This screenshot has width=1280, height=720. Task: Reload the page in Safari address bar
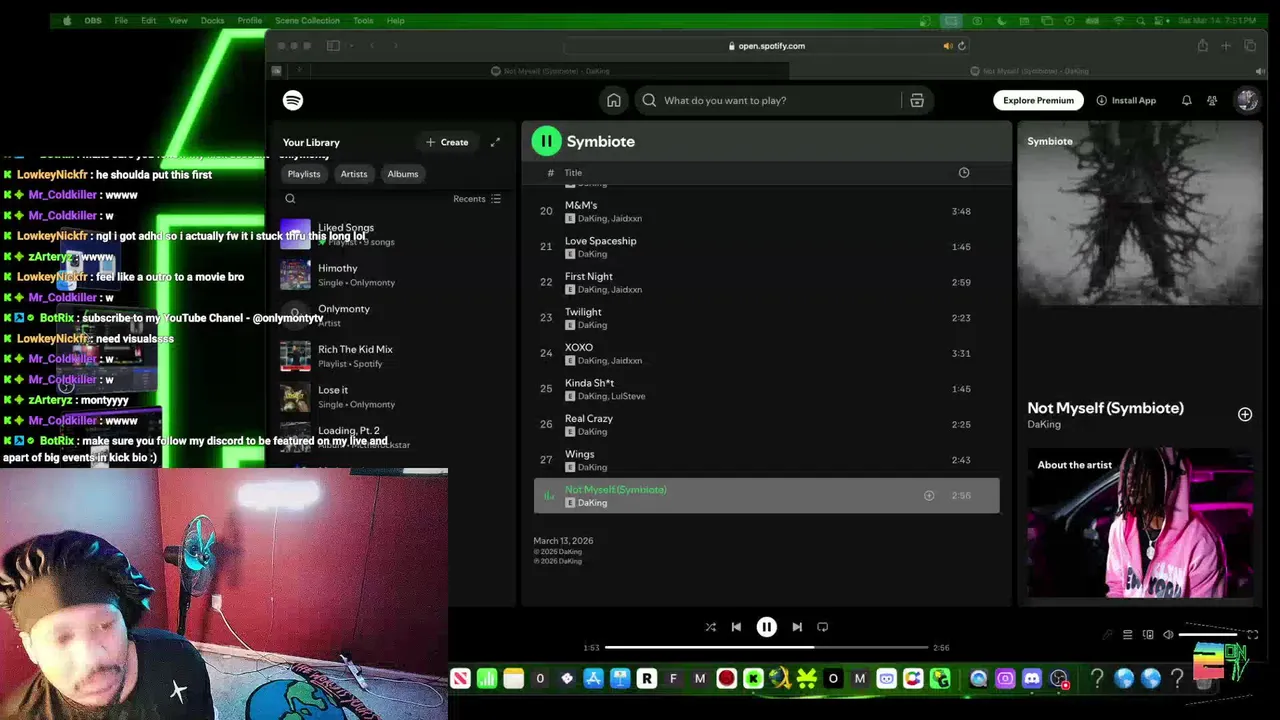pos(962,46)
